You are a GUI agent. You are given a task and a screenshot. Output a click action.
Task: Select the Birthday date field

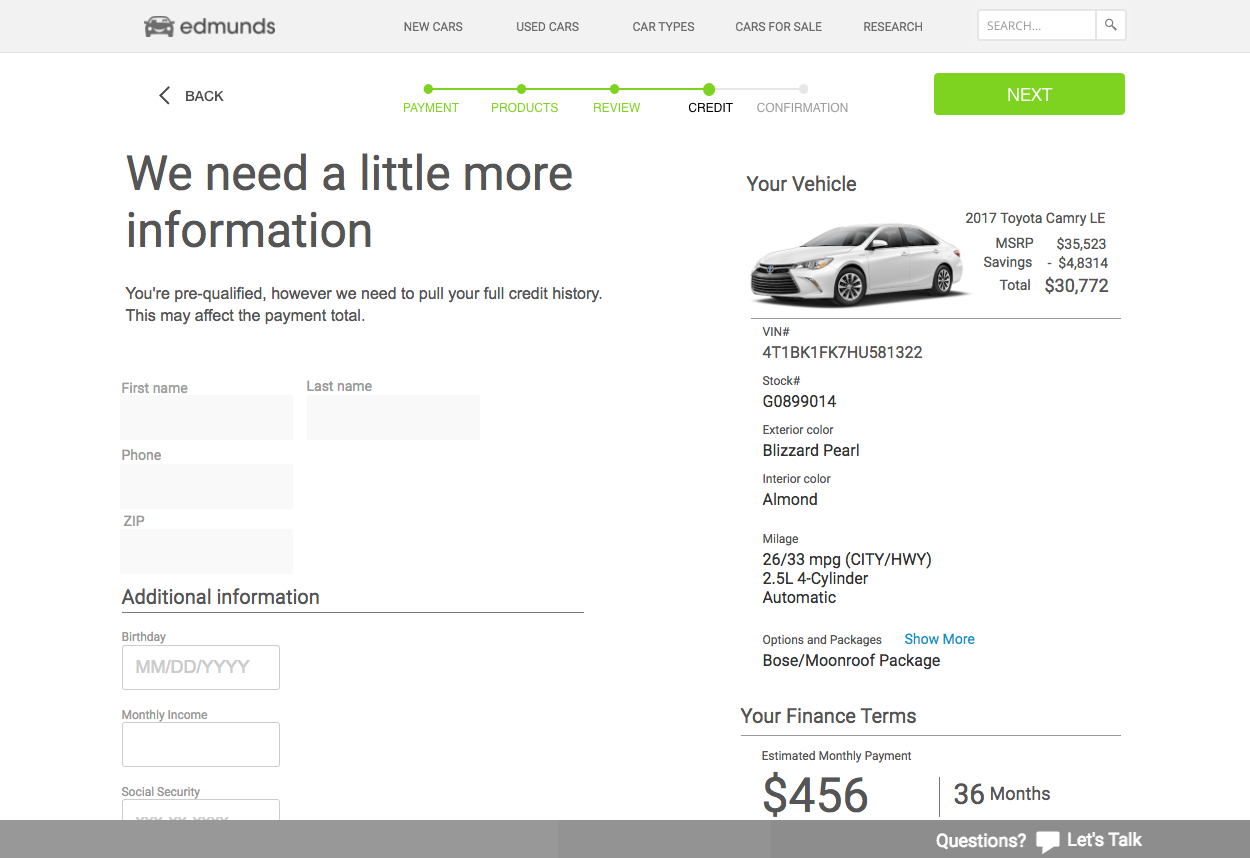click(x=201, y=667)
